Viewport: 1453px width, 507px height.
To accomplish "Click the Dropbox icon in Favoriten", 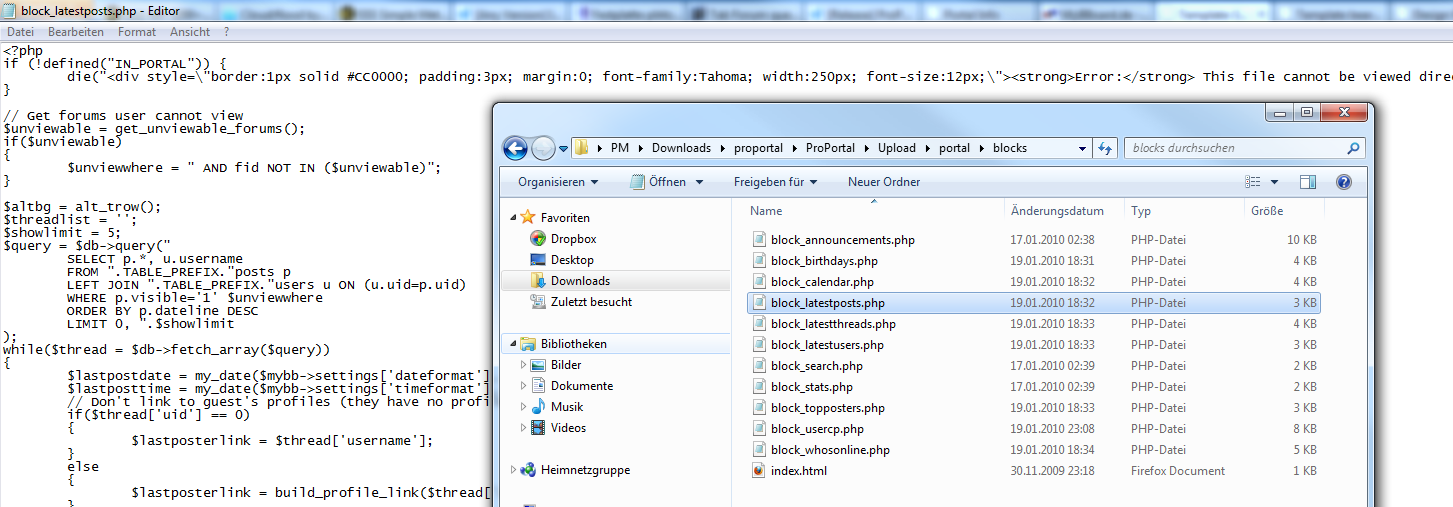I will 538,239.
